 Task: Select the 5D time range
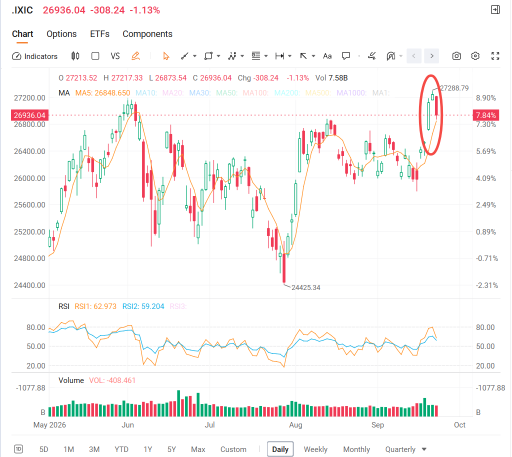pyautogui.click(x=44, y=449)
